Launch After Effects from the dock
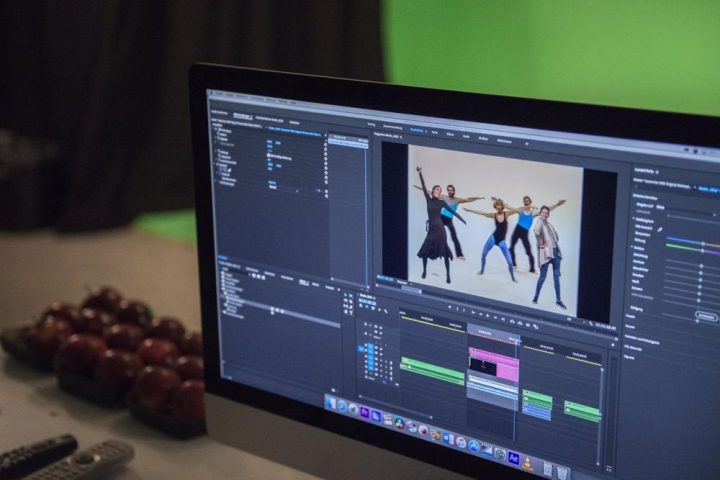 (x=514, y=457)
